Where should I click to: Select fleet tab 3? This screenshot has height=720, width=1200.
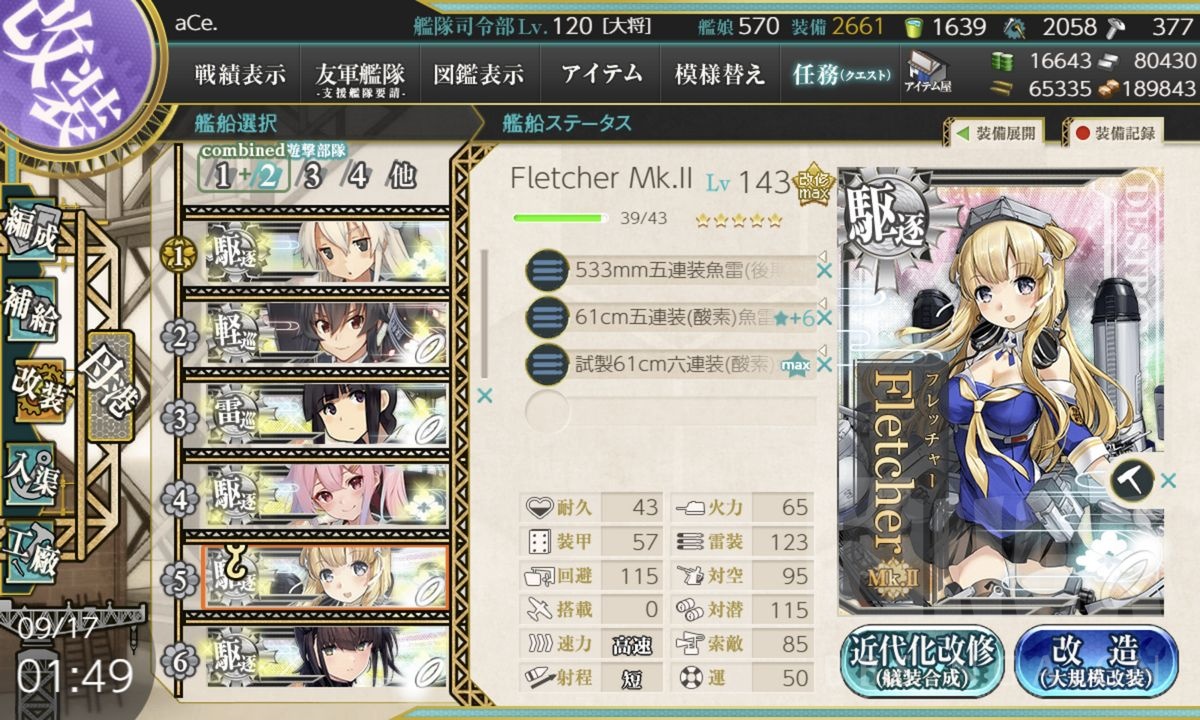[x=314, y=178]
